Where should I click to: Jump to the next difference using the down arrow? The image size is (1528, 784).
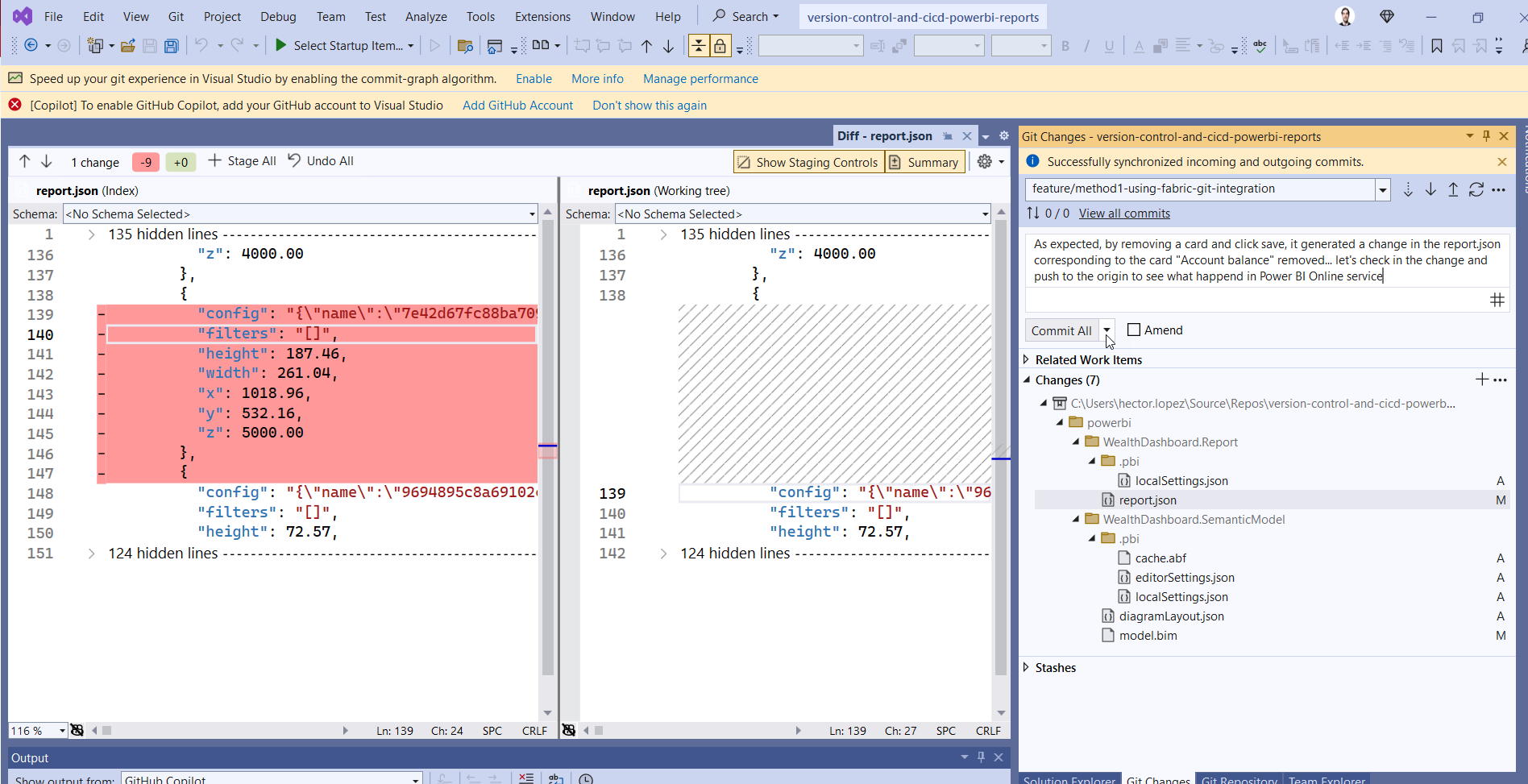tap(47, 161)
